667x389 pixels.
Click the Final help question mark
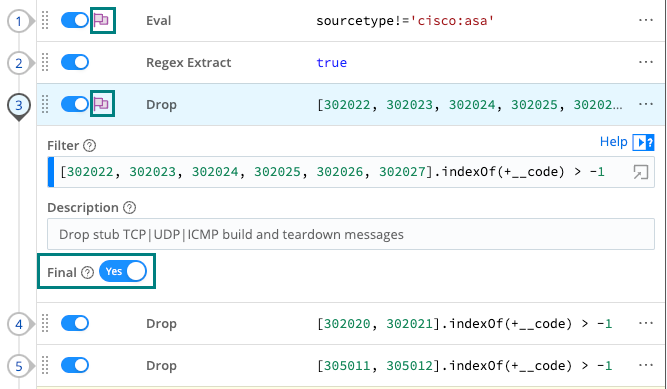coord(87,272)
